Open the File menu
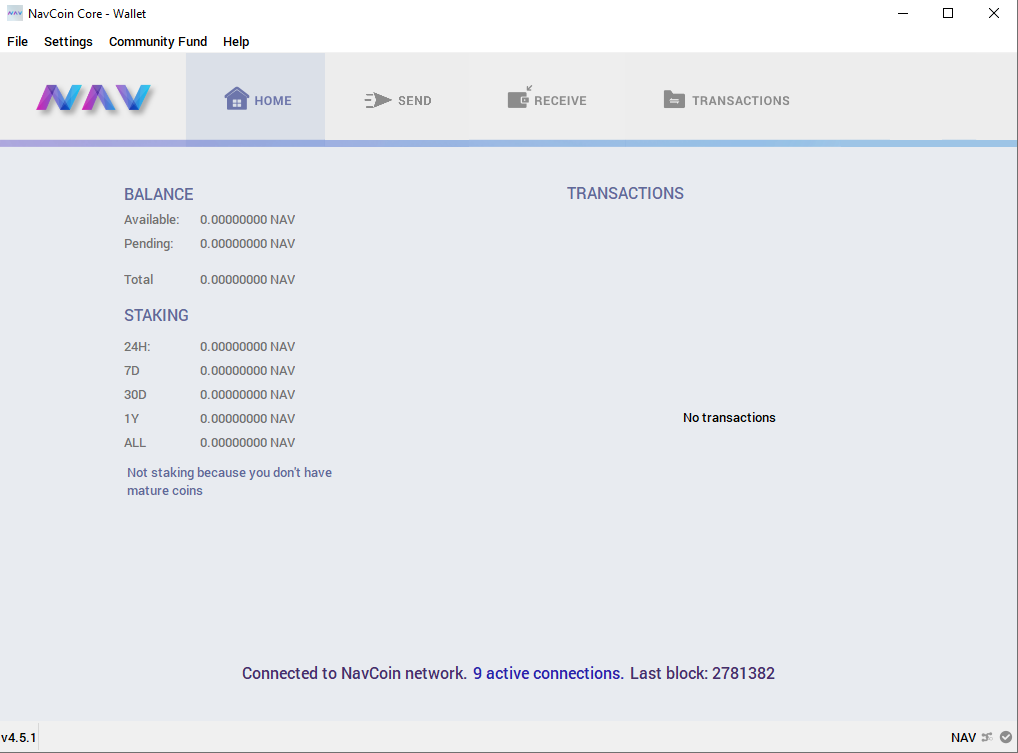The height and width of the screenshot is (753, 1018). [18, 42]
